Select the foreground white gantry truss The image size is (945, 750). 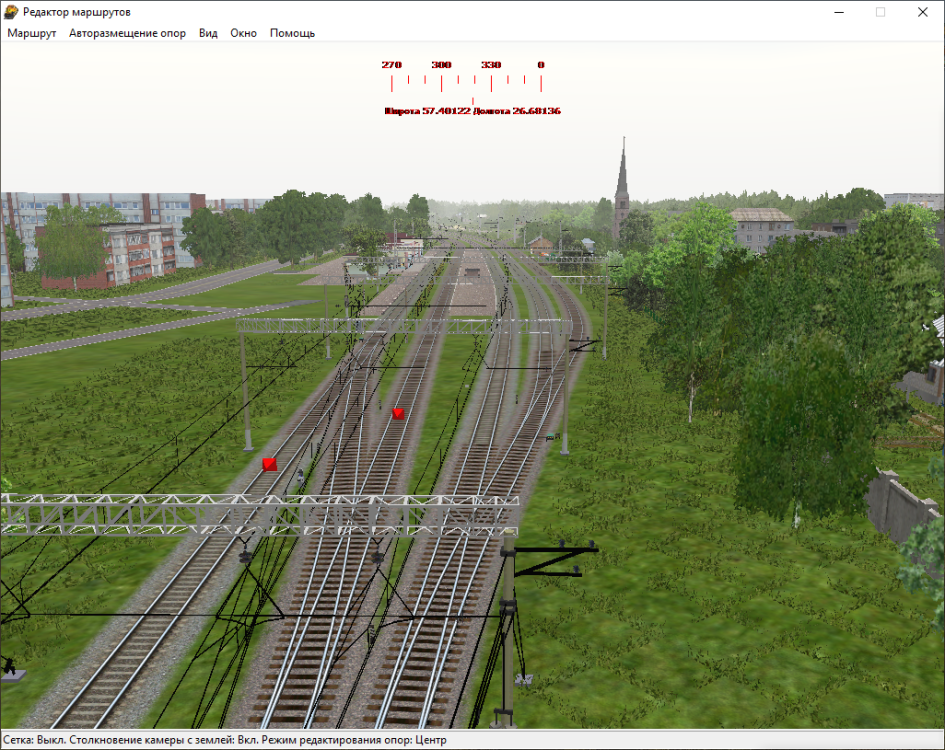pyautogui.click(x=260, y=514)
